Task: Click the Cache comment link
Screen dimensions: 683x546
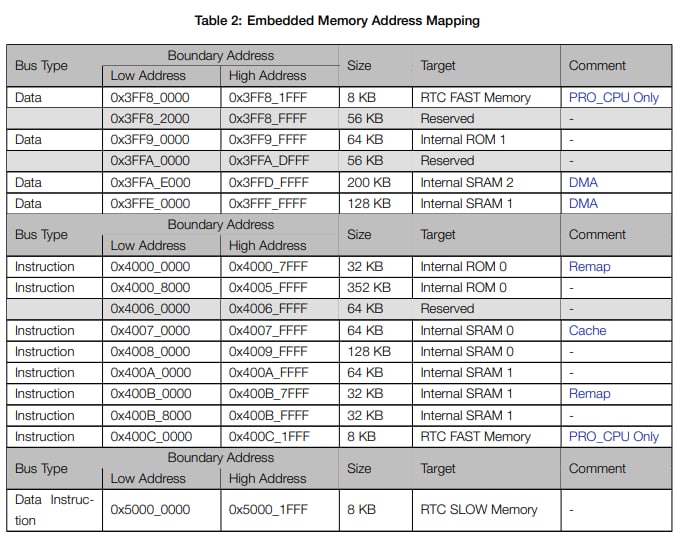Action: pyautogui.click(x=587, y=330)
